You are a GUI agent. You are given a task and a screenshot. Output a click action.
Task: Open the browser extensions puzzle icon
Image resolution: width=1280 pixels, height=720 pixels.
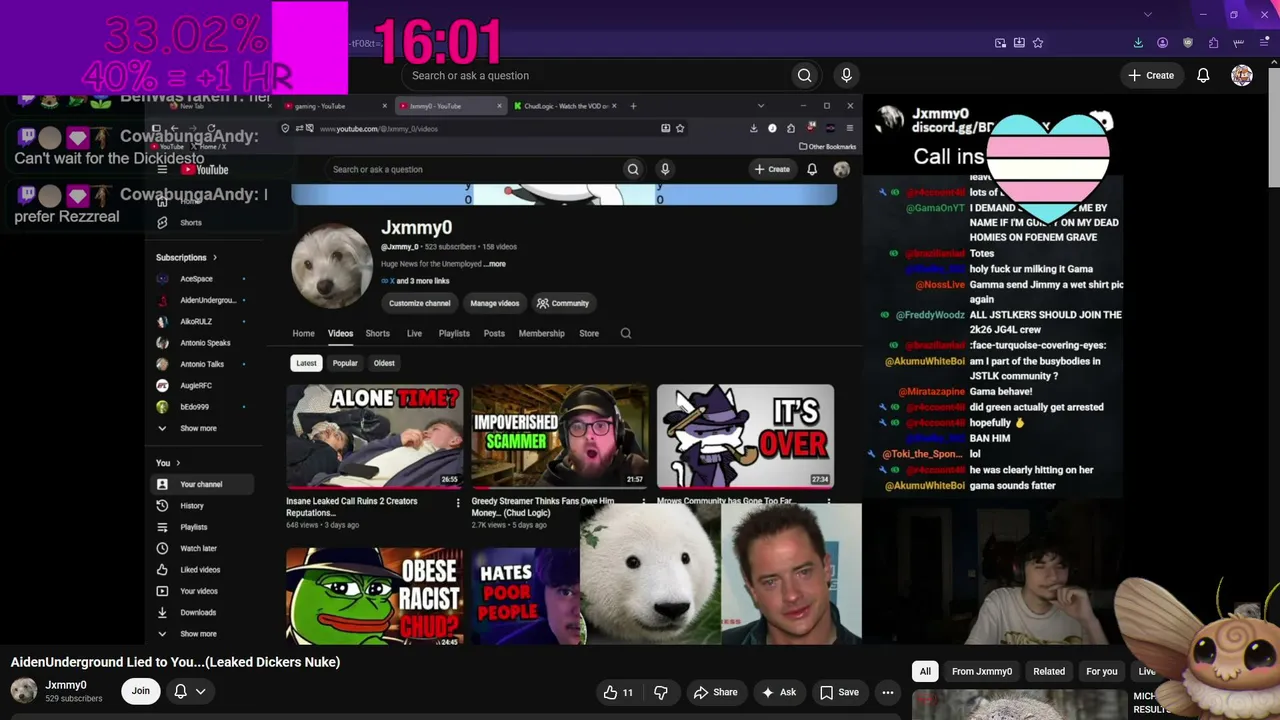[1213, 43]
